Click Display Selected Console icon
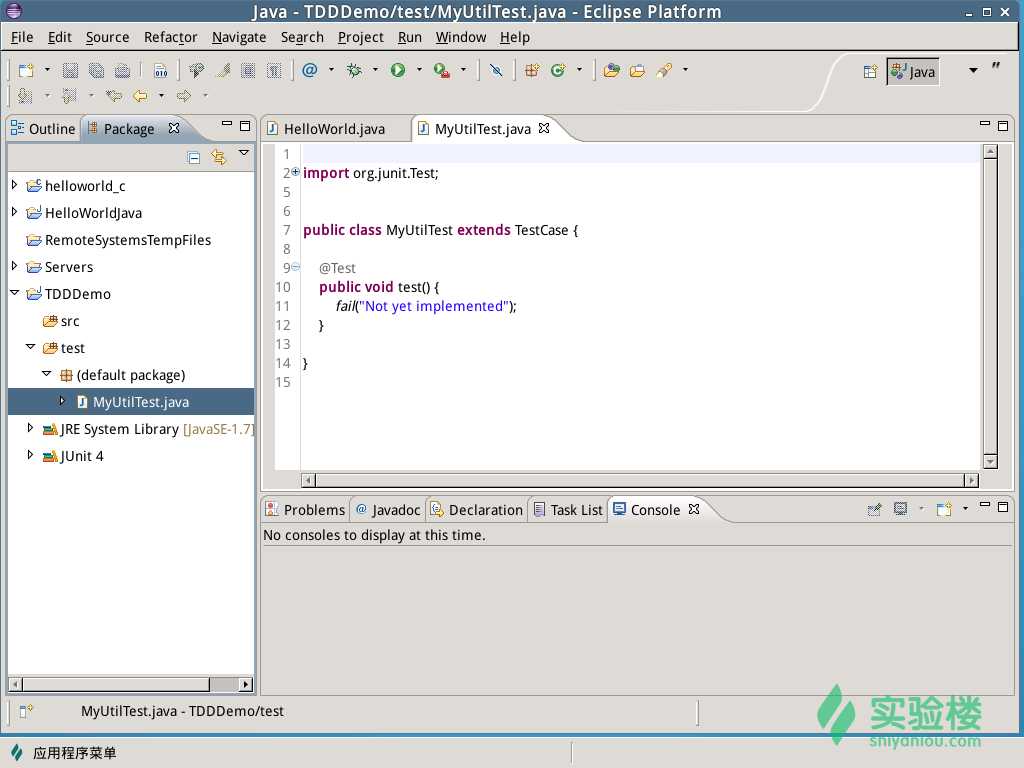Viewport: 1024px width, 768px height. point(901,509)
